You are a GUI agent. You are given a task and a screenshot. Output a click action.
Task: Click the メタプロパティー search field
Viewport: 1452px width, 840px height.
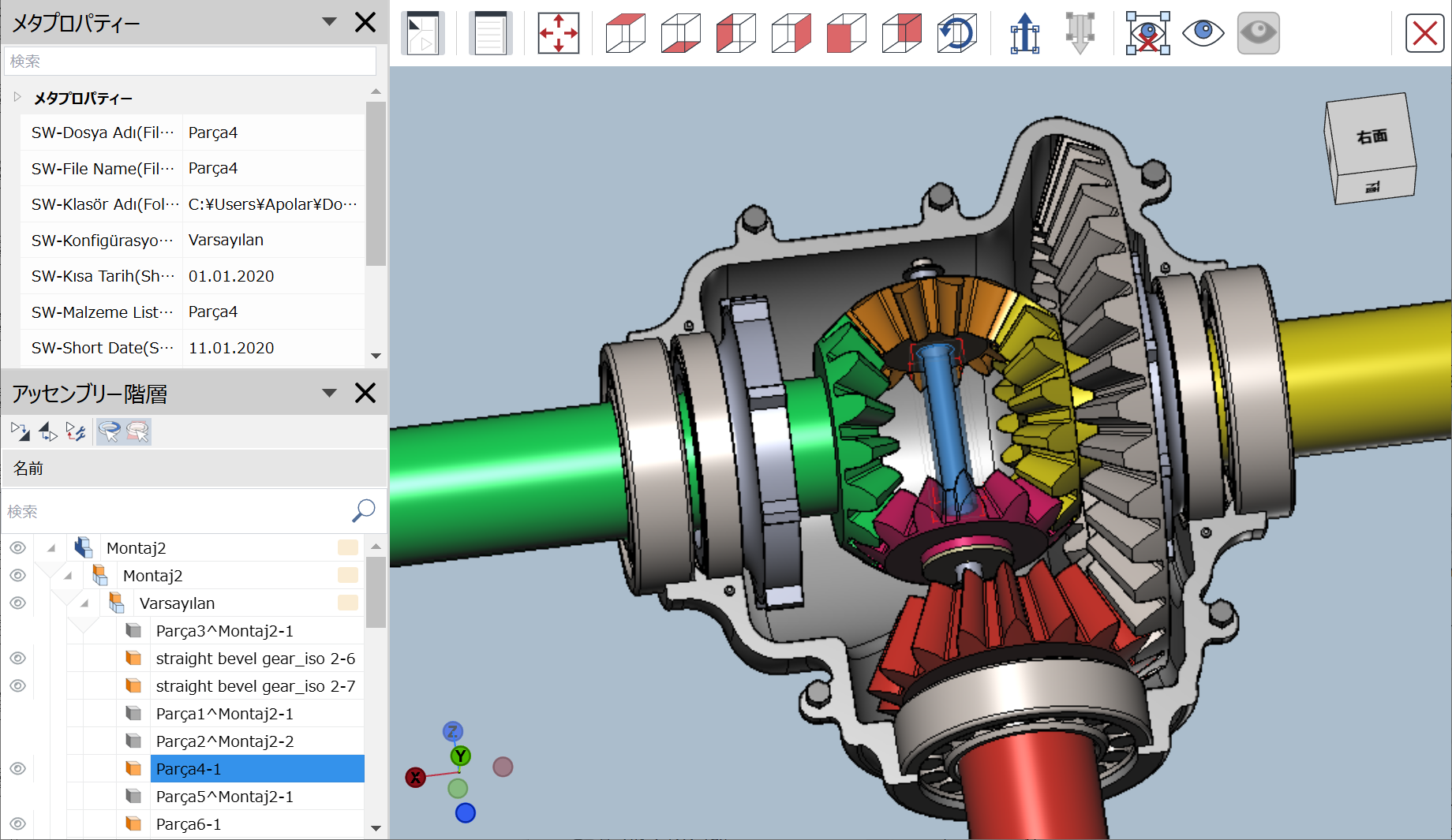pos(190,61)
